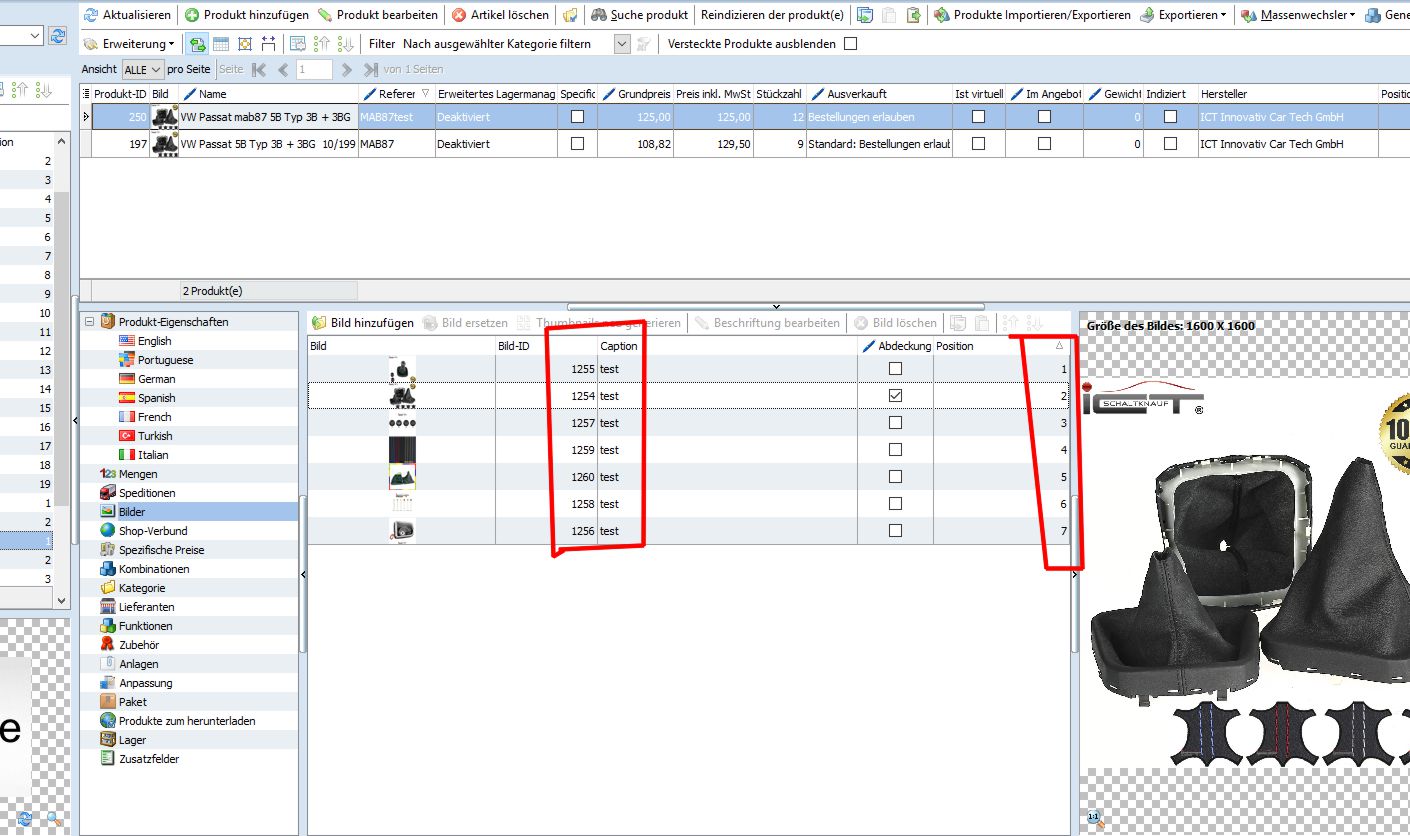
Task: Click the page number input field
Action: coord(314,70)
